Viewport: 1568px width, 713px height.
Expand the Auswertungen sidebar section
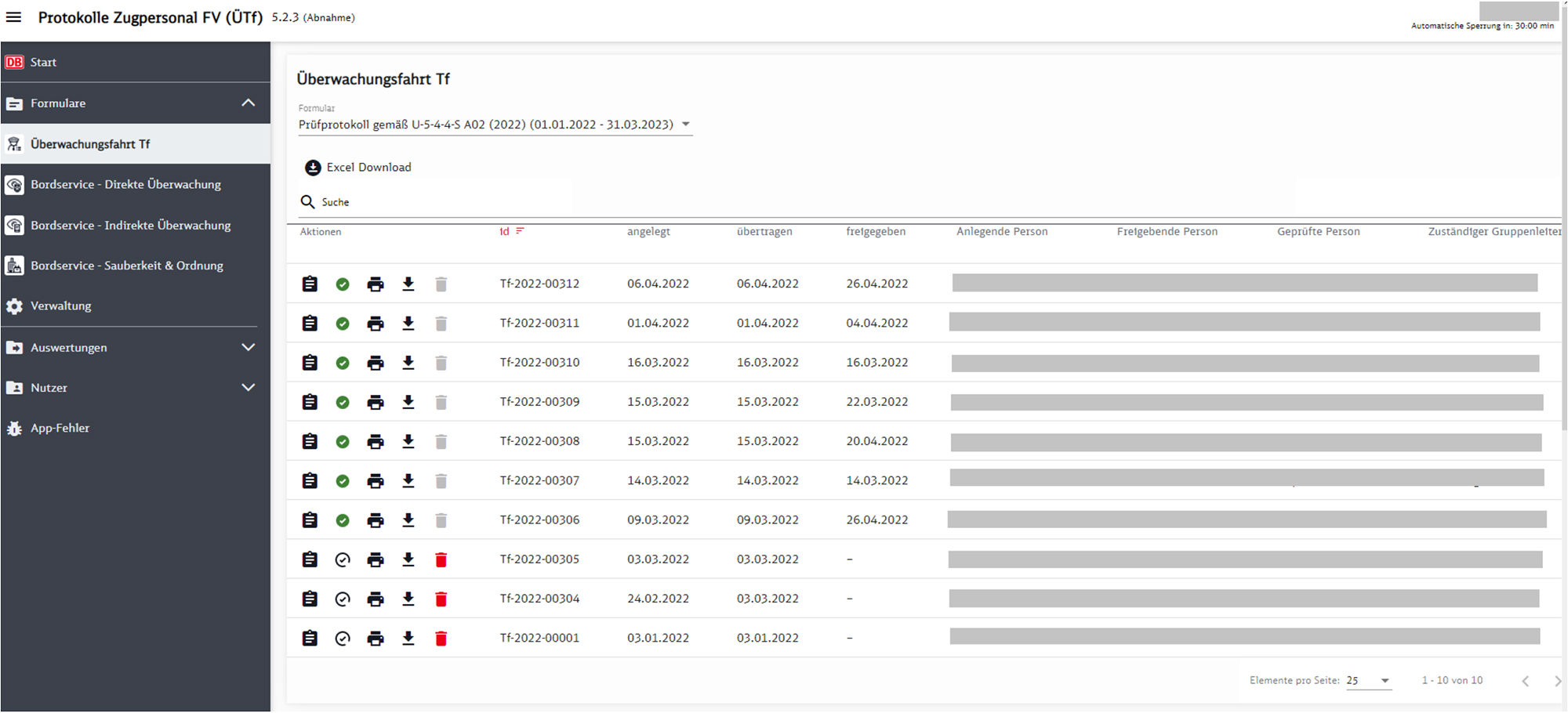248,347
